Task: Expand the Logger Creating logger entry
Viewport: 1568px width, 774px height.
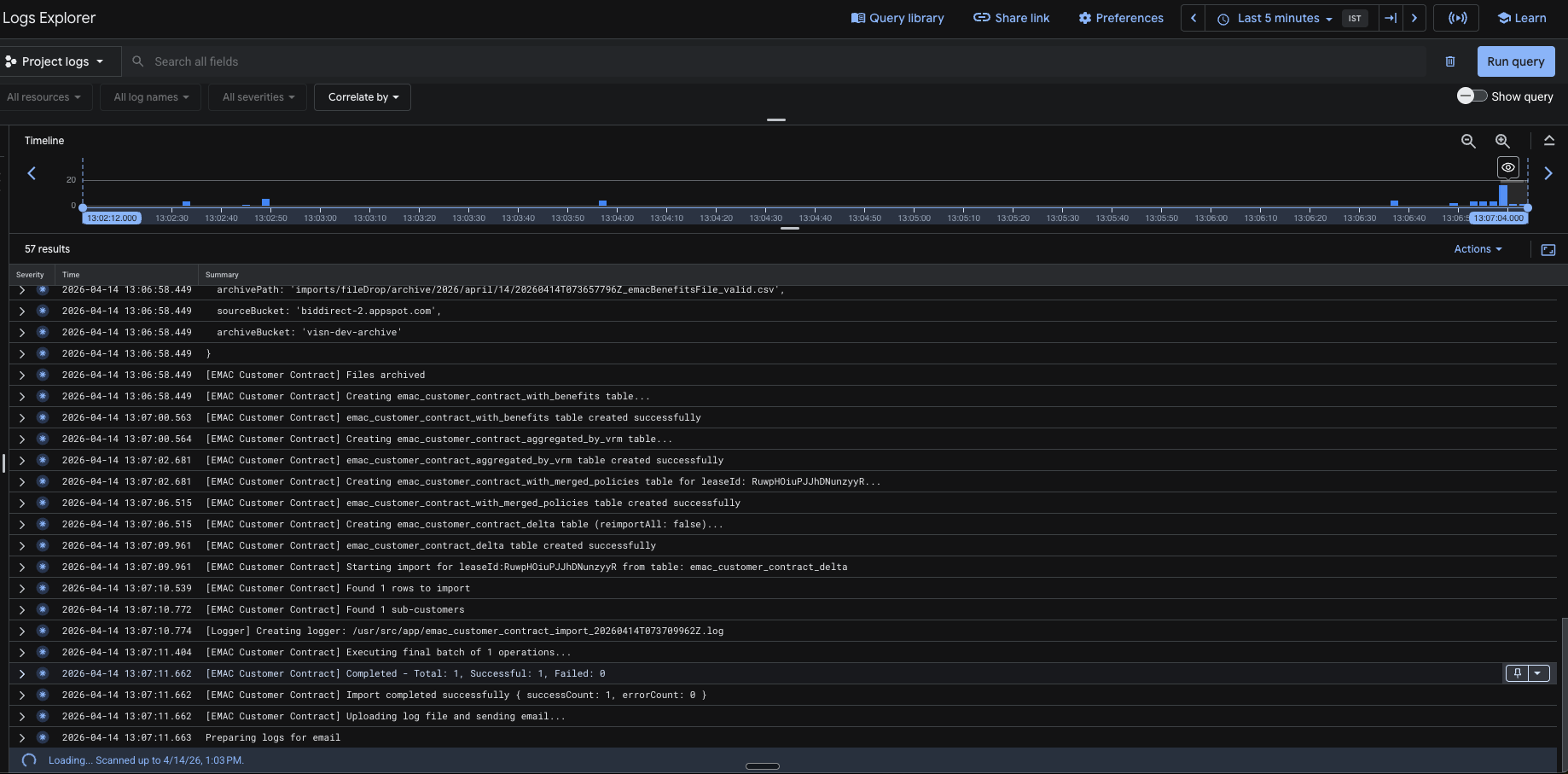Action: click(x=22, y=631)
